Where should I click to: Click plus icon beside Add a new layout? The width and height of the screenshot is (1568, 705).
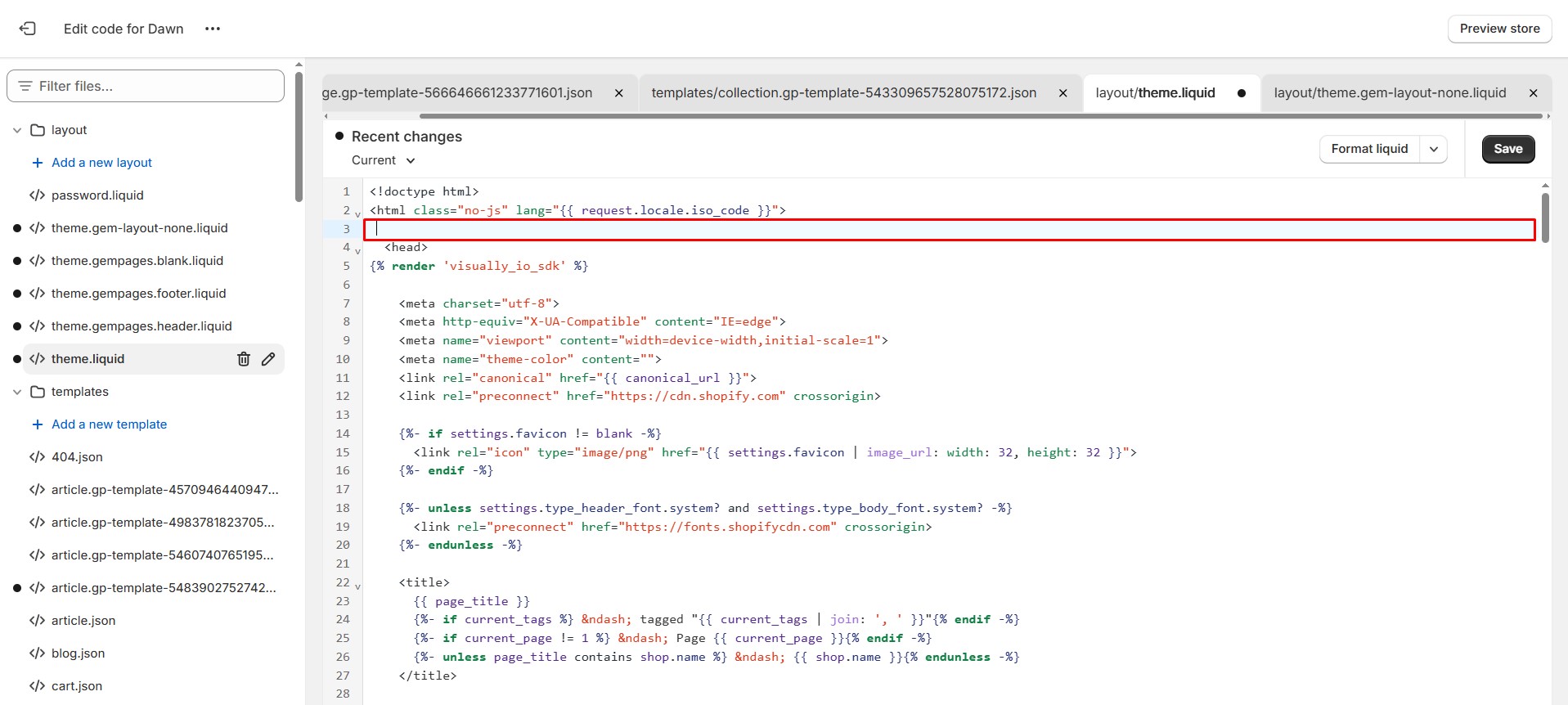click(x=37, y=163)
